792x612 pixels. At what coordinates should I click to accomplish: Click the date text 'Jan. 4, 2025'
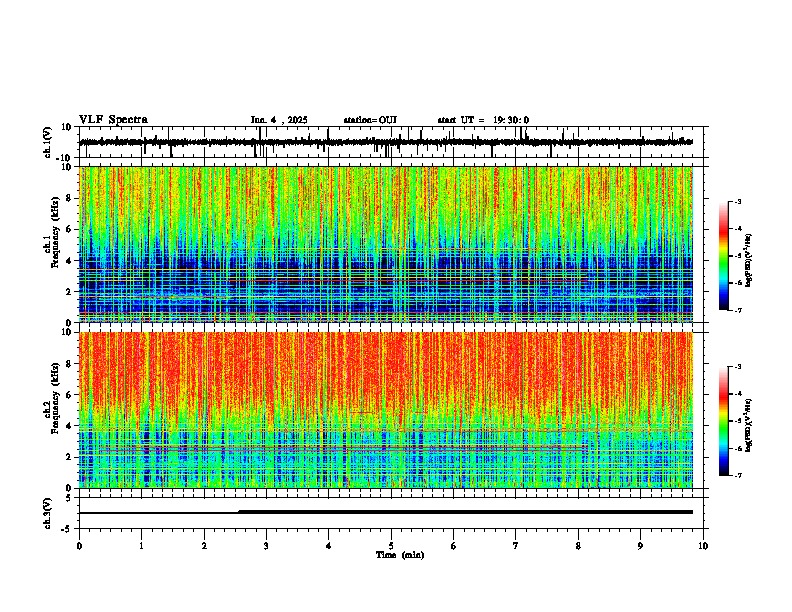(x=279, y=120)
